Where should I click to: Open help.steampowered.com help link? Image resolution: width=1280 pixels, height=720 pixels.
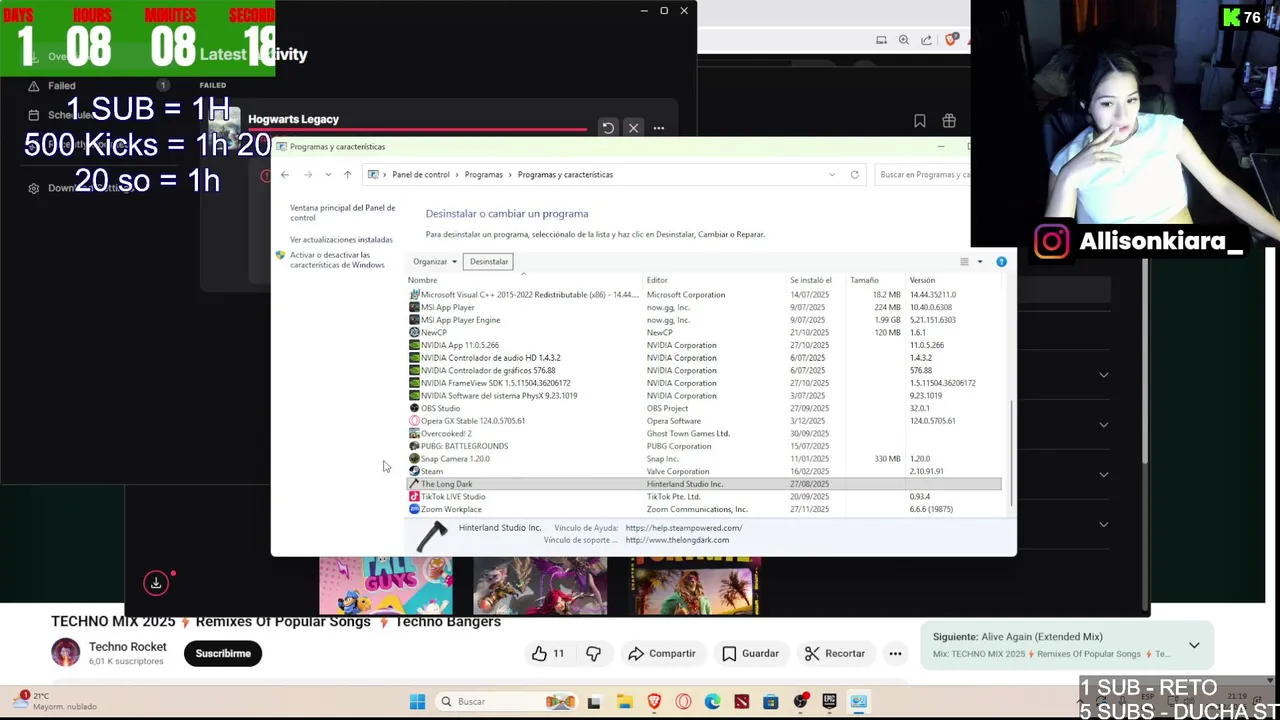coord(684,528)
